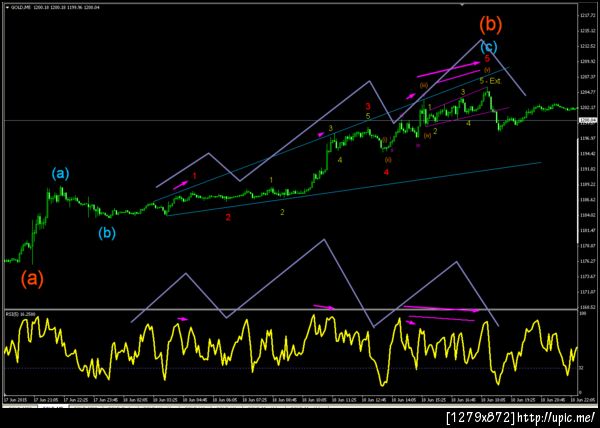Select the yellow '5 - Ext.' label
The height and width of the screenshot is (428, 600).
(x=490, y=81)
